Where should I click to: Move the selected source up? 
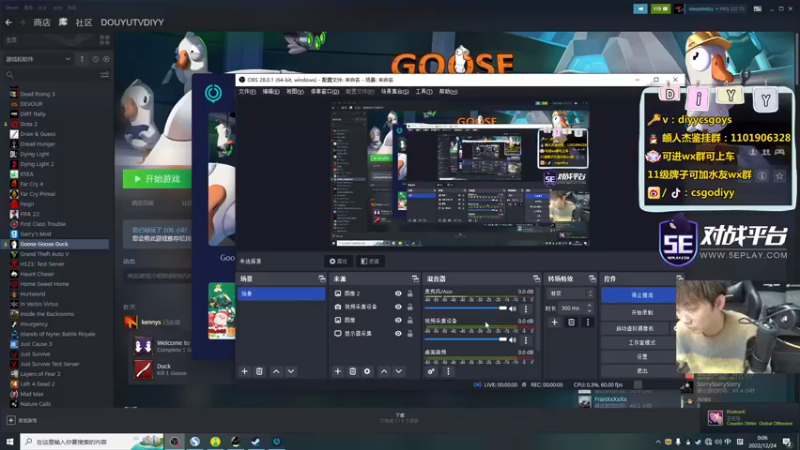click(x=384, y=371)
